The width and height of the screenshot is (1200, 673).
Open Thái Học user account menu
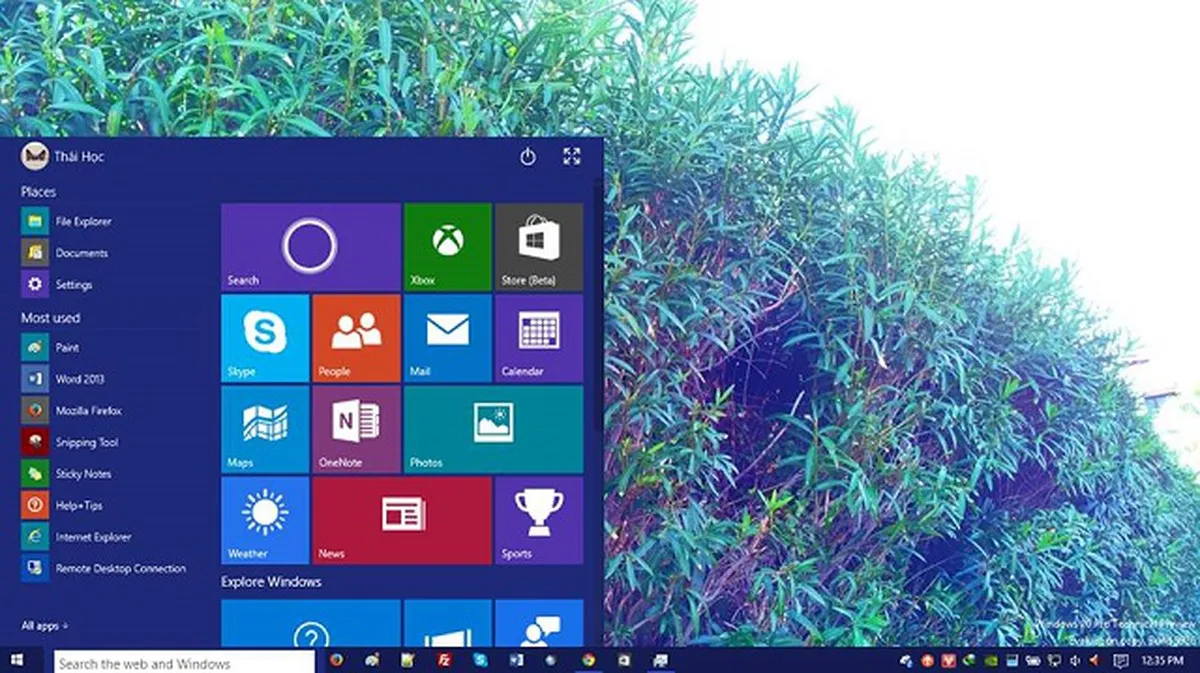pos(62,156)
